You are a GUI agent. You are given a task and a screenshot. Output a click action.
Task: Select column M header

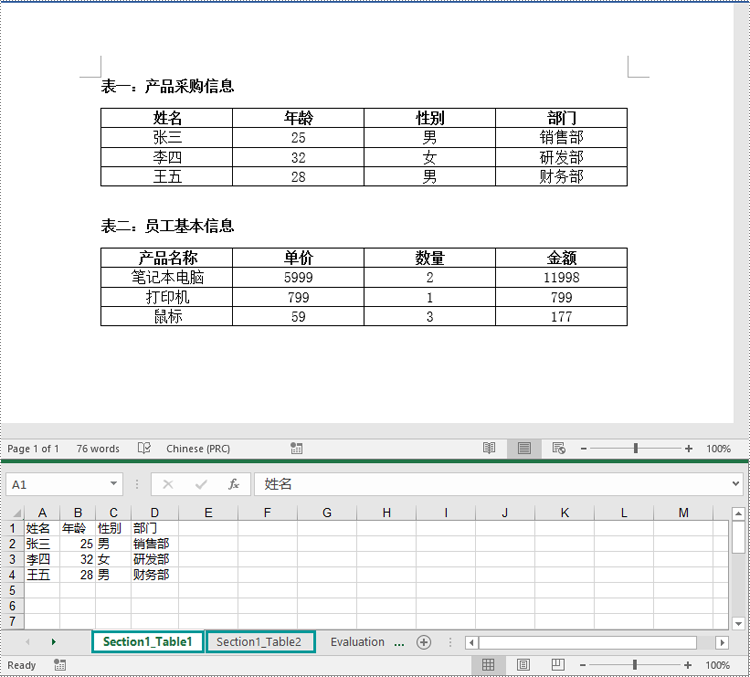(683, 513)
